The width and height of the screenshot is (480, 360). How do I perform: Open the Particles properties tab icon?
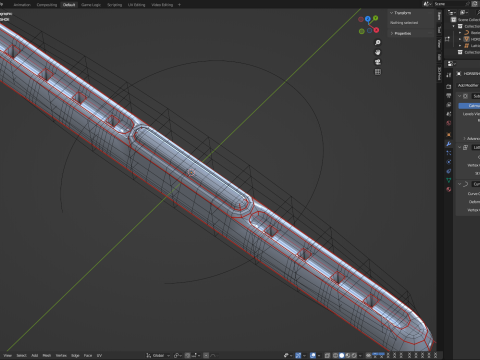(449, 153)
